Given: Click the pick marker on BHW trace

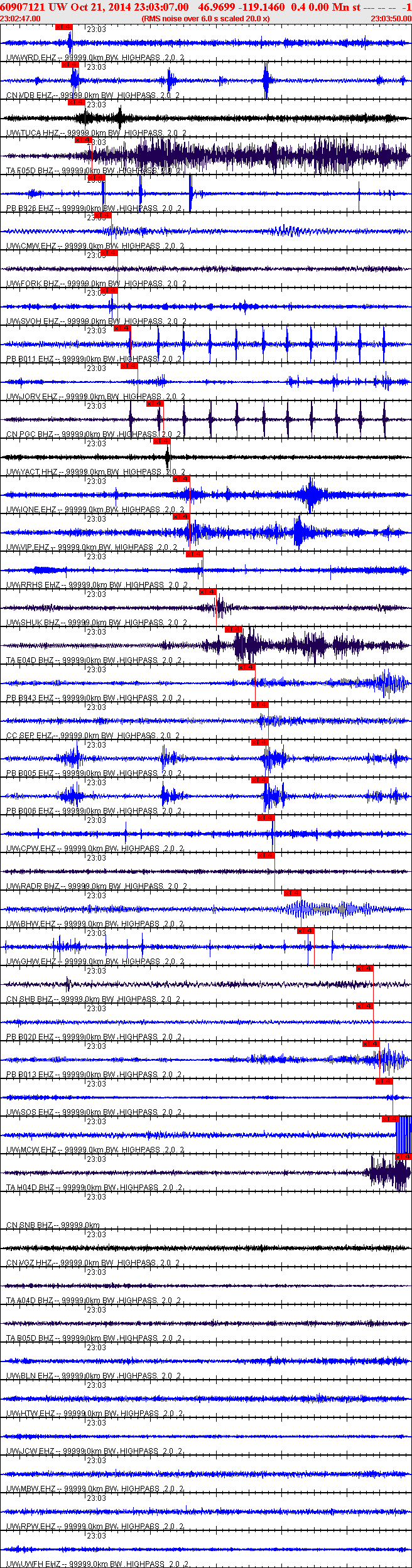Looking at the screenshot, I should click(x=292, y=893).
